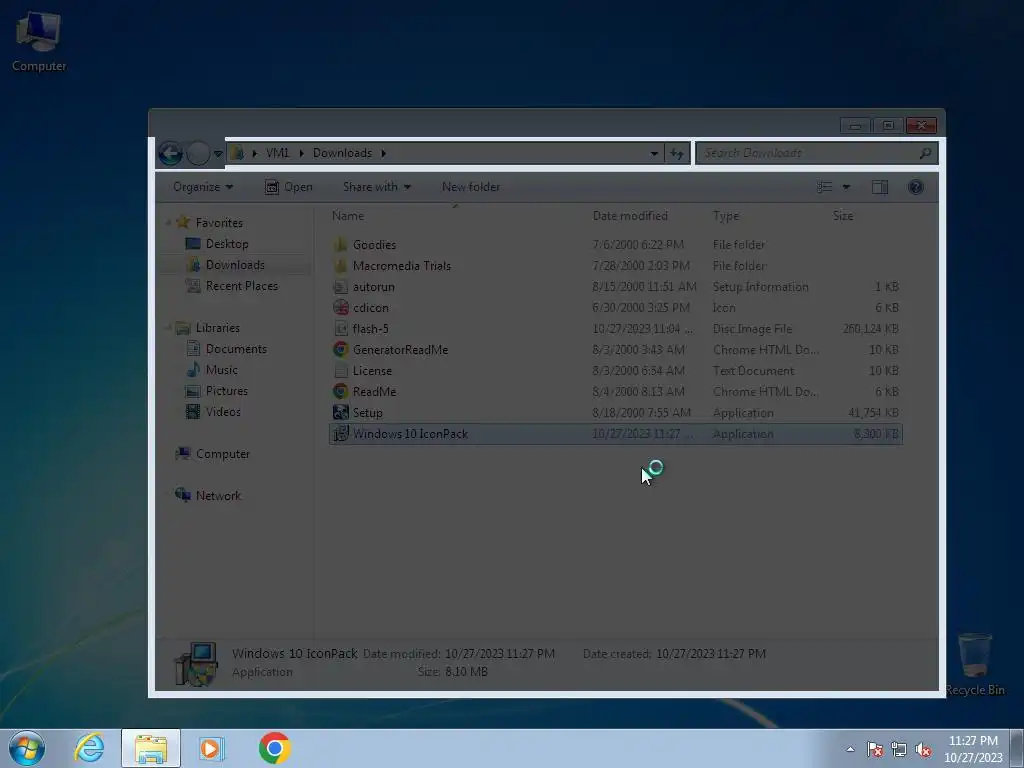The height and width of the screenshot is (768, 1024).
Task: Open the Music library
Action: [221, 370]
